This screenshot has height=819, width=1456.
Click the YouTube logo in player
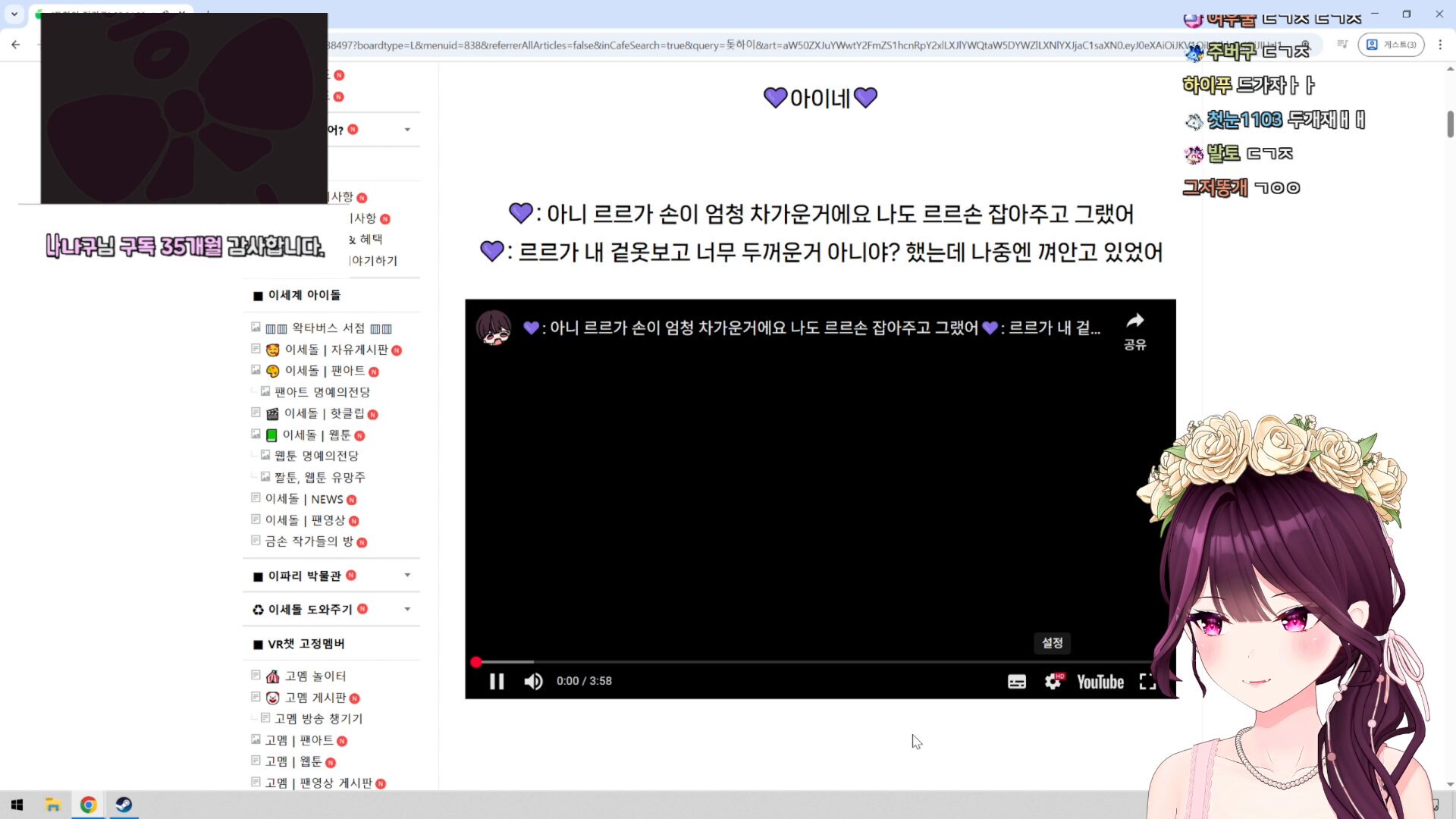[x=1100, y=681]
